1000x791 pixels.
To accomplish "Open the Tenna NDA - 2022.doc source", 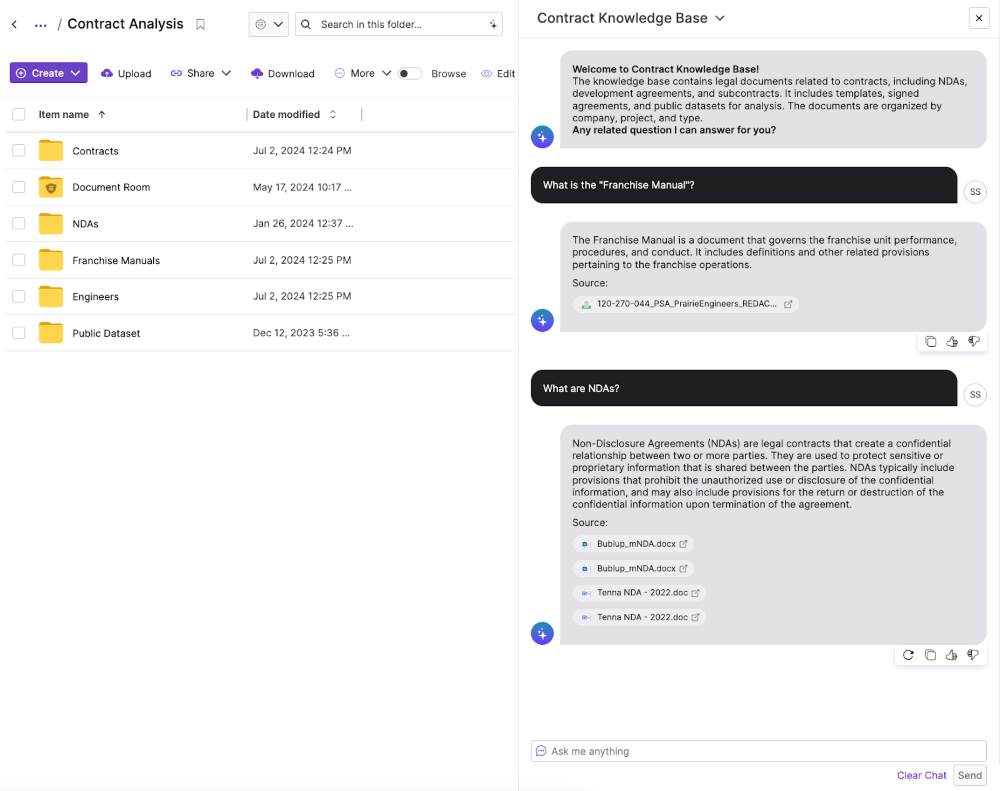I will 640,593.
